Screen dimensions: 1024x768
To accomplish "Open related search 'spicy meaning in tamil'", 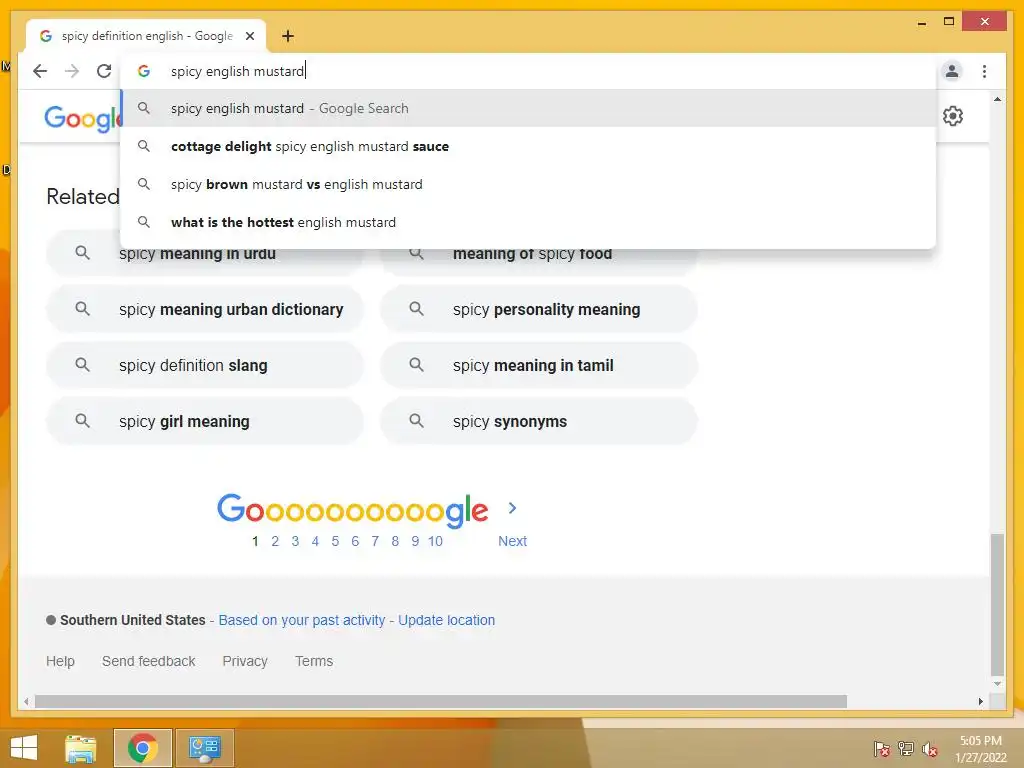I will click(539, 365).
